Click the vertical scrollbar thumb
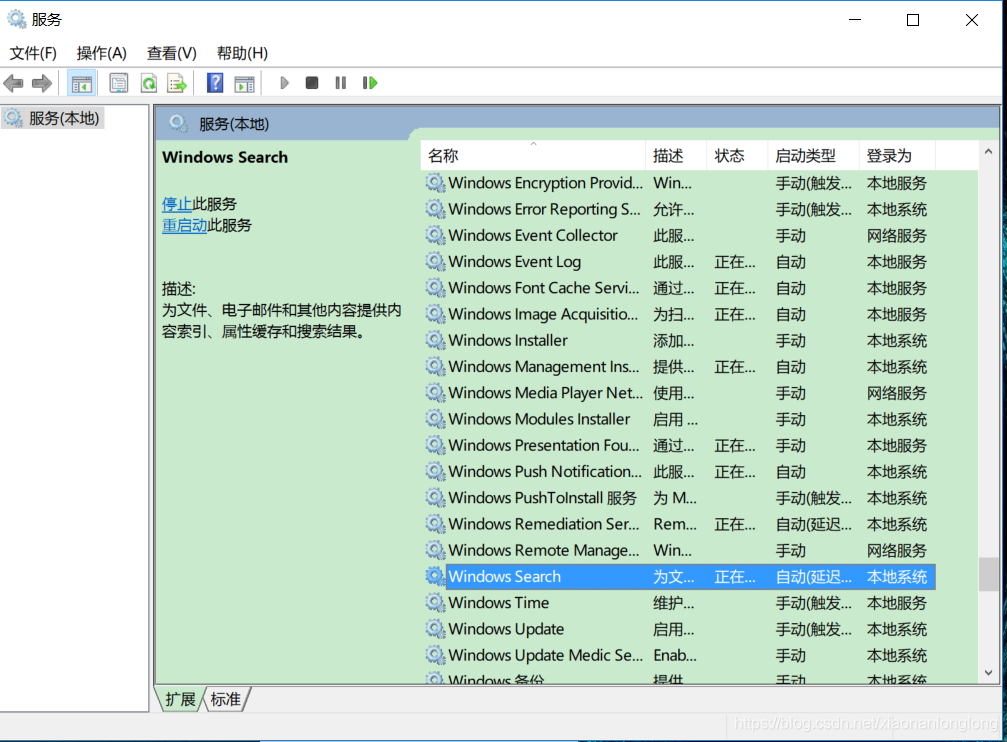Image resolution: width=1007 pixels, height=742 pixels. [x=988, y=574]
